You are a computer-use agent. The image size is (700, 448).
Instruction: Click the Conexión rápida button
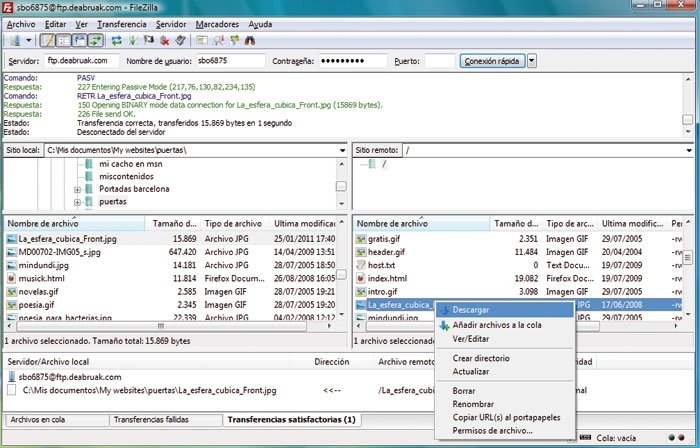(x=492, y=61)
